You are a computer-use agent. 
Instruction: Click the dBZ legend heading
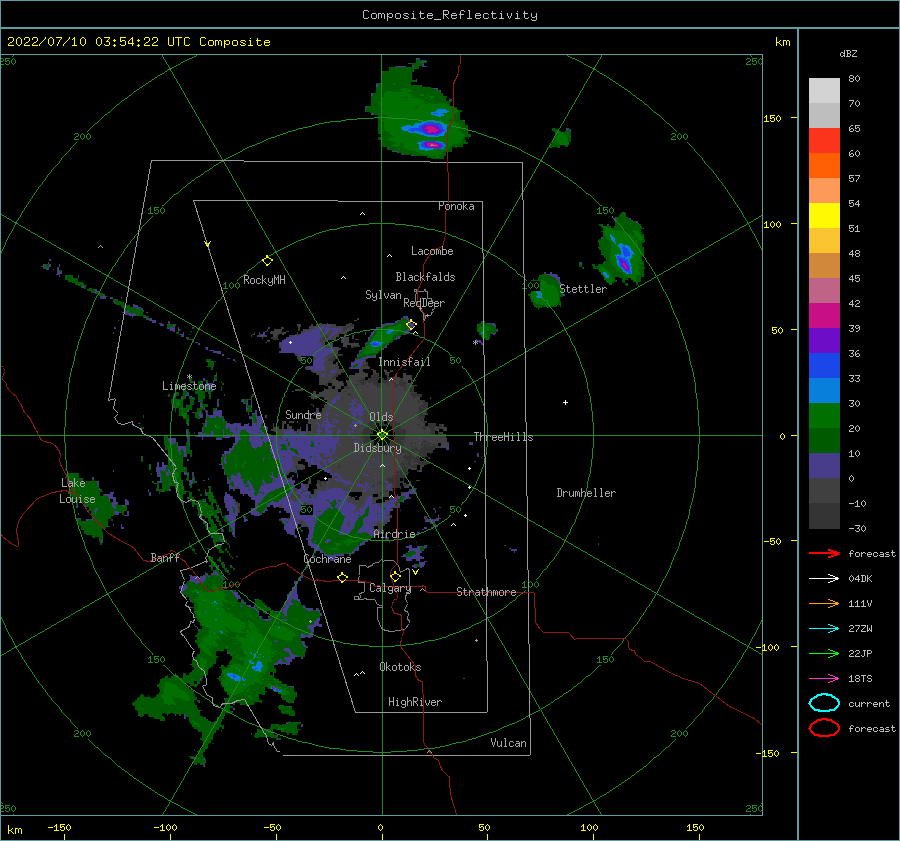pyautogui.click(x=848, y=53)
